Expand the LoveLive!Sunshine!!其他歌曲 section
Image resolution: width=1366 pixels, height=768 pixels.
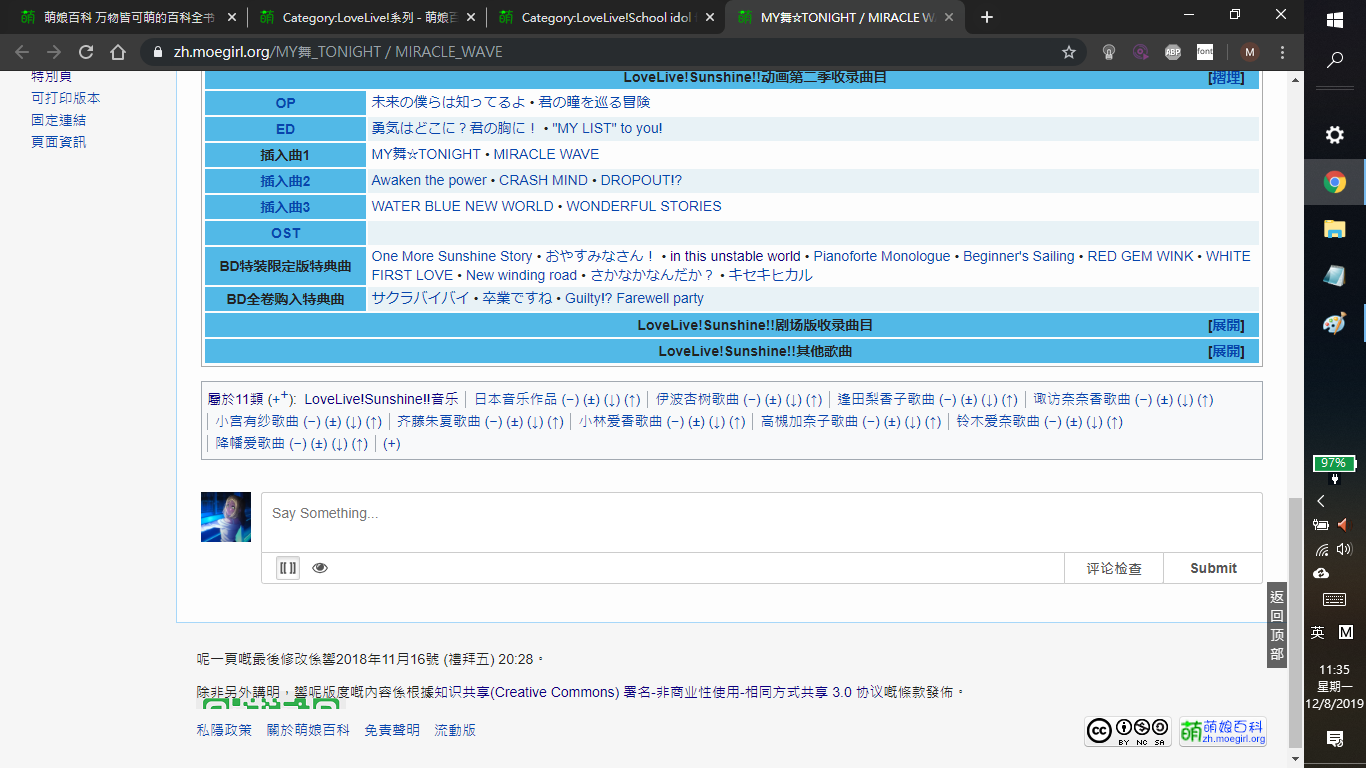click(1226, 351)
